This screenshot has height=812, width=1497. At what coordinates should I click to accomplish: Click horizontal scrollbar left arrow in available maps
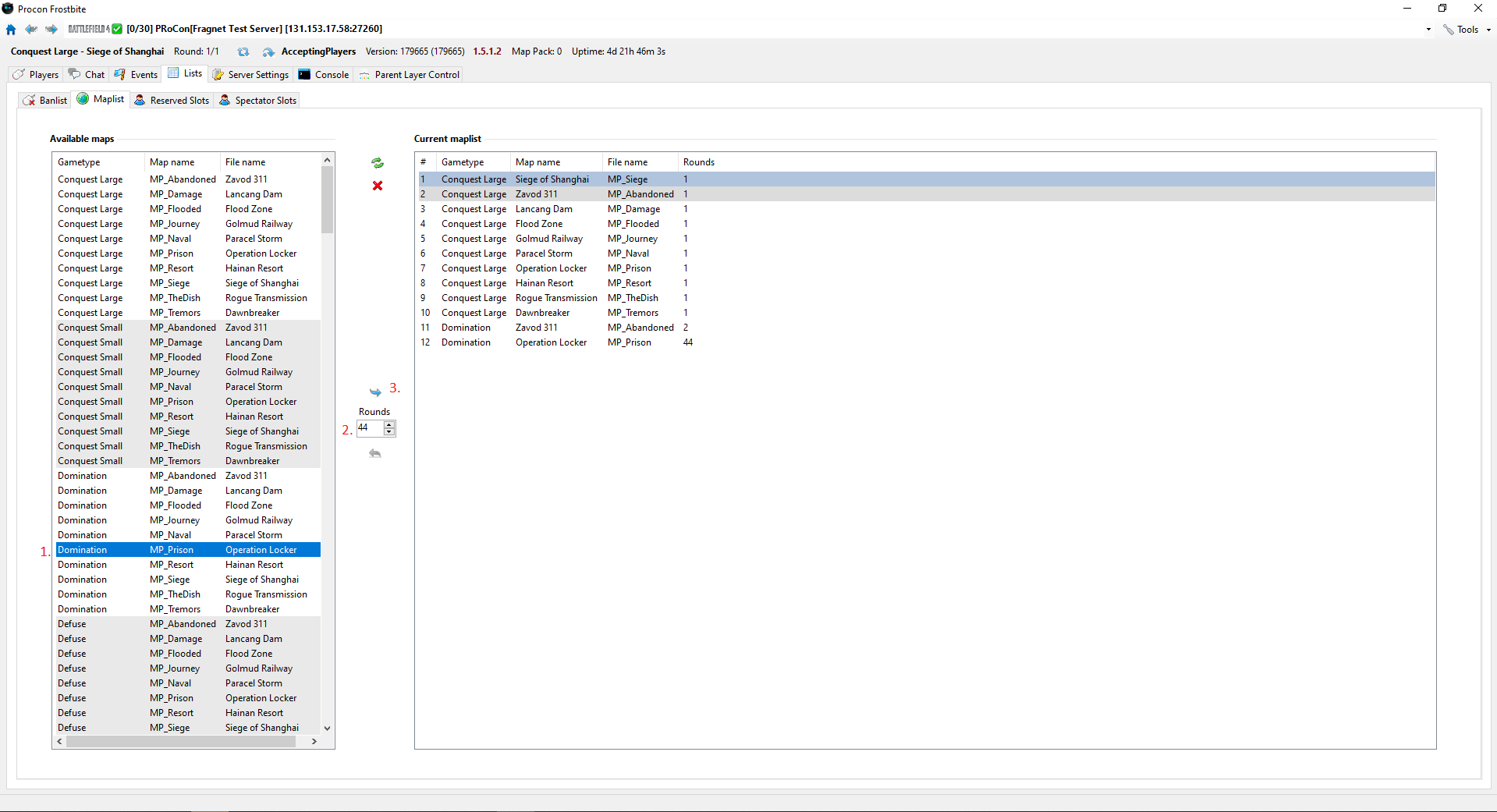click(60, 742)
